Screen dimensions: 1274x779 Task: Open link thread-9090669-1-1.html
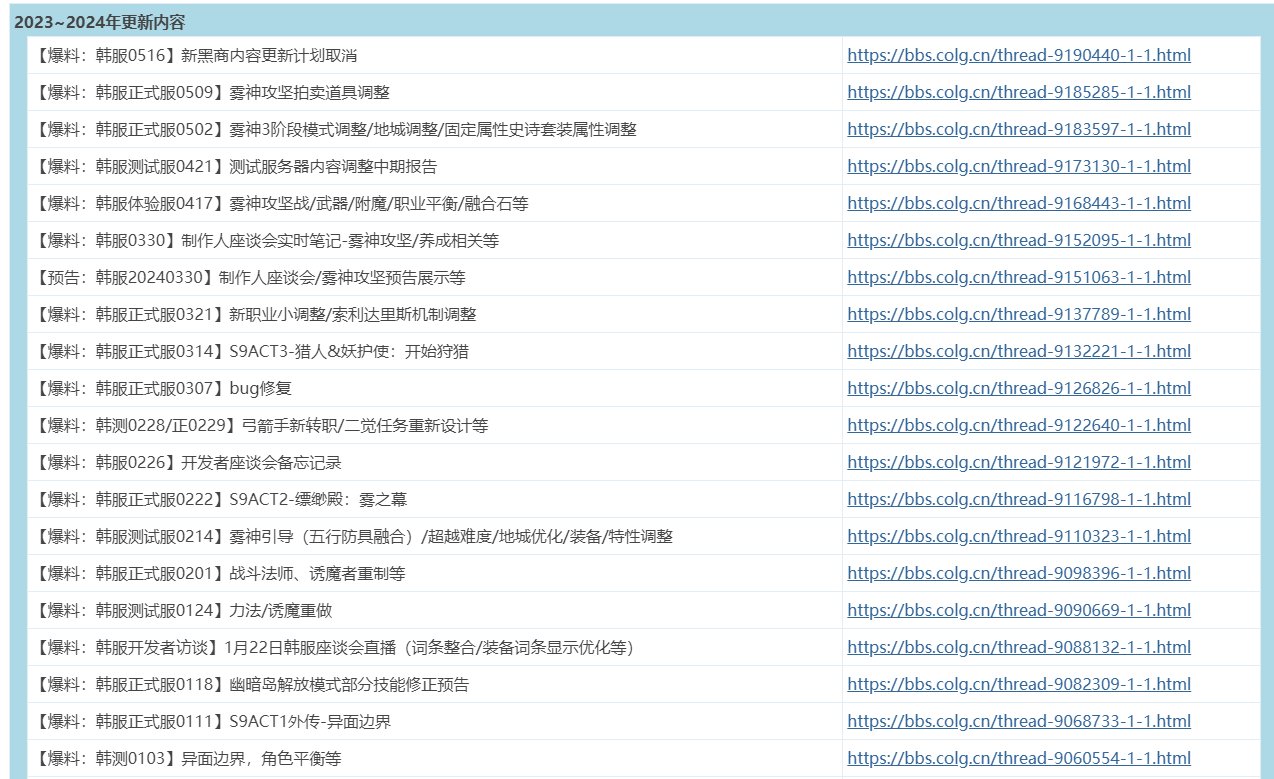tap(1019, 611)
